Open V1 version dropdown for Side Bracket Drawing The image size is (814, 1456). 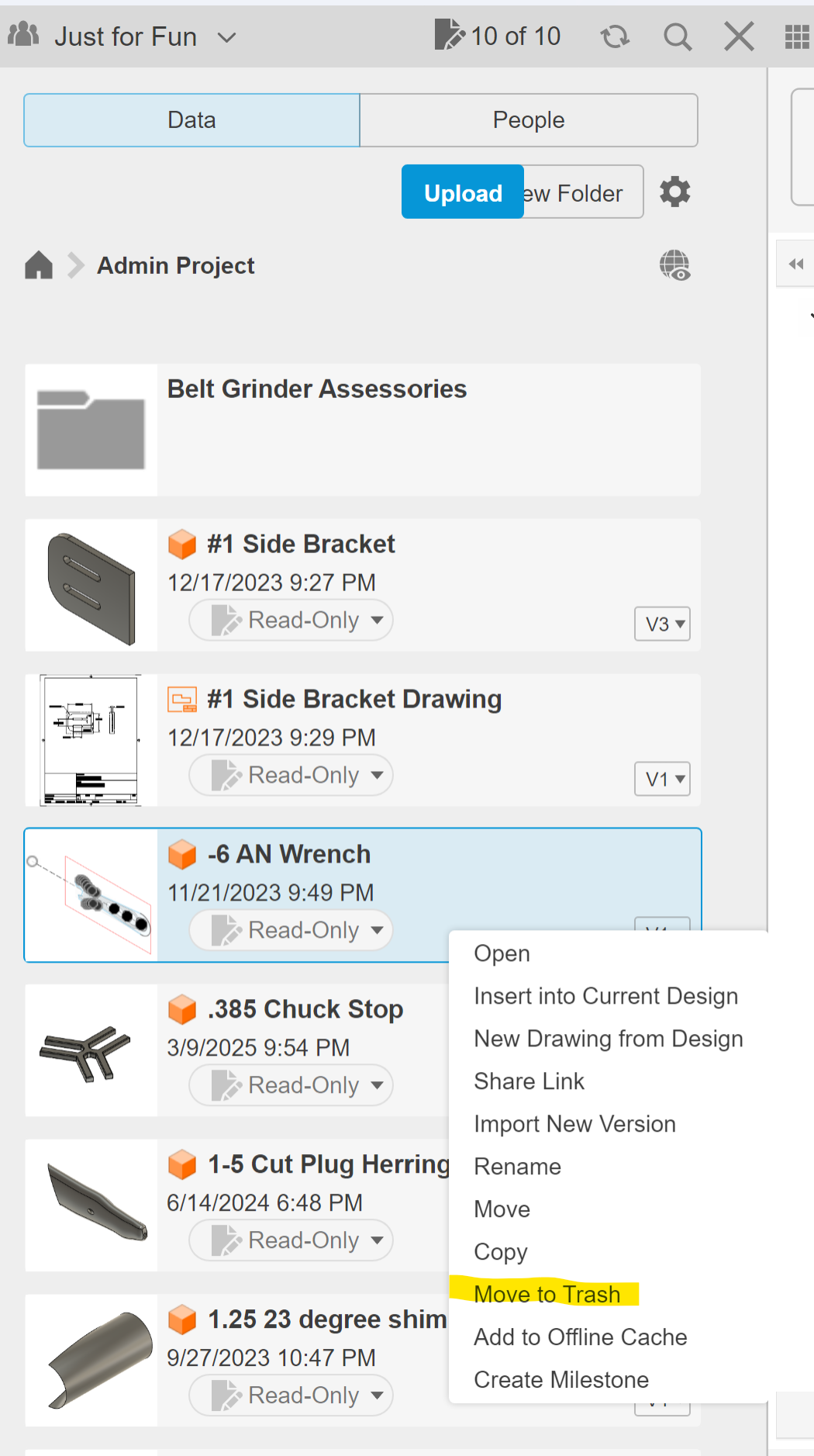663,779
